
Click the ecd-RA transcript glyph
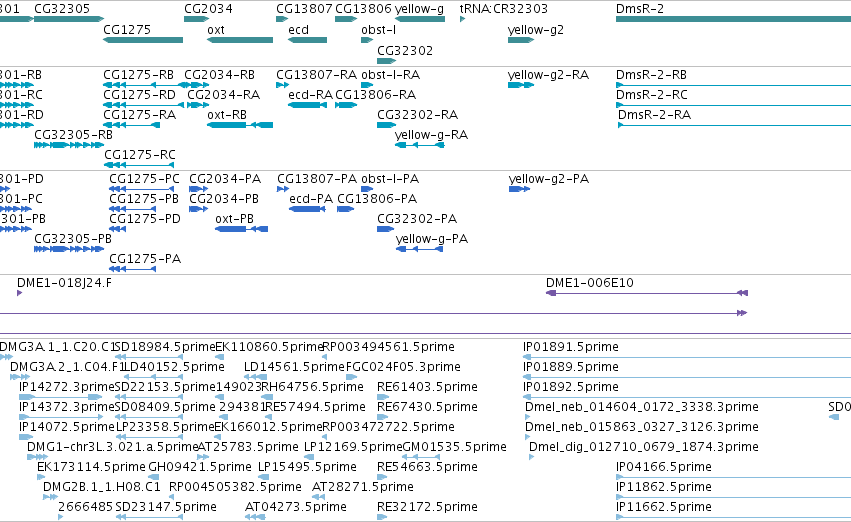tap(307, 105)
